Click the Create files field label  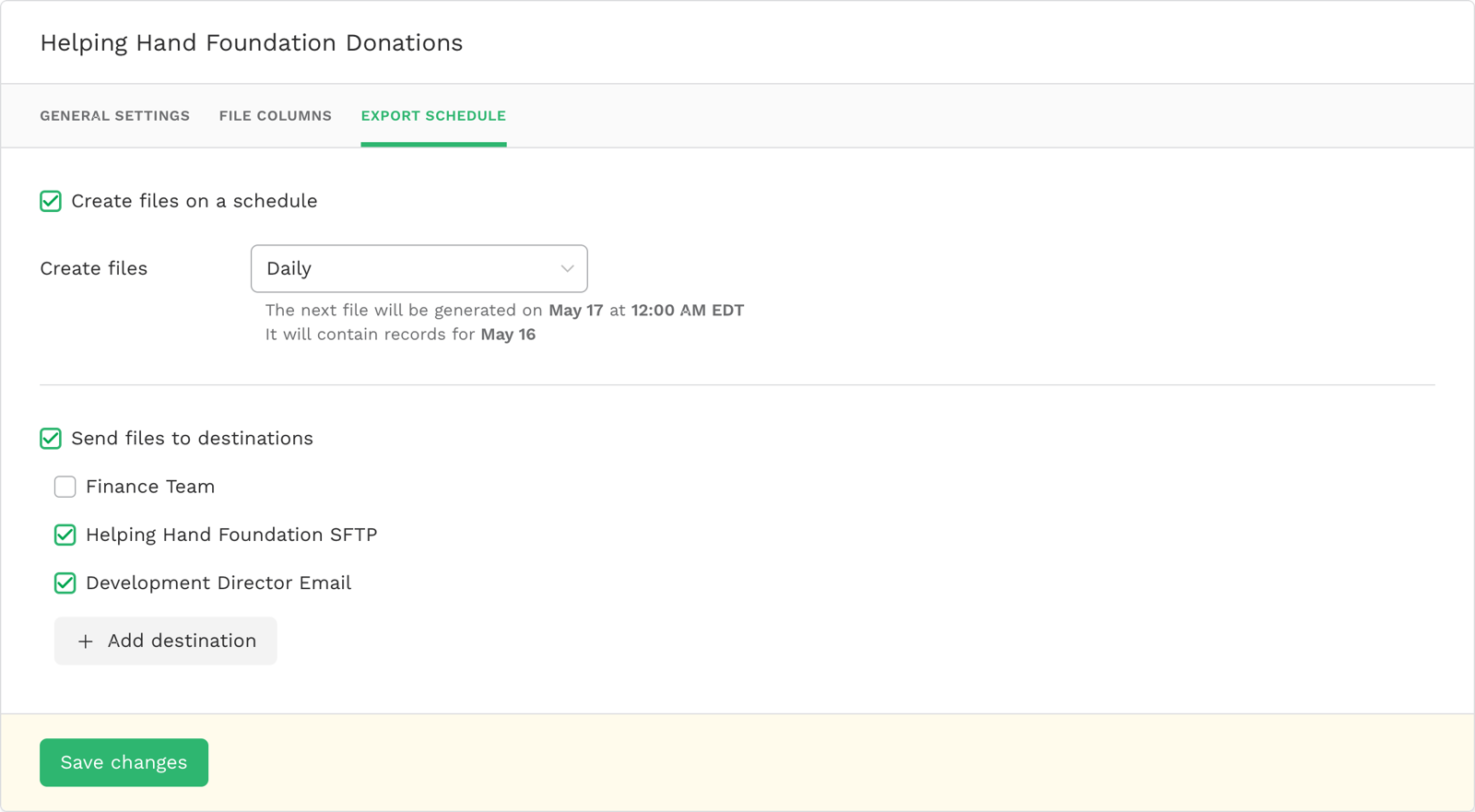tap(93, 268)
